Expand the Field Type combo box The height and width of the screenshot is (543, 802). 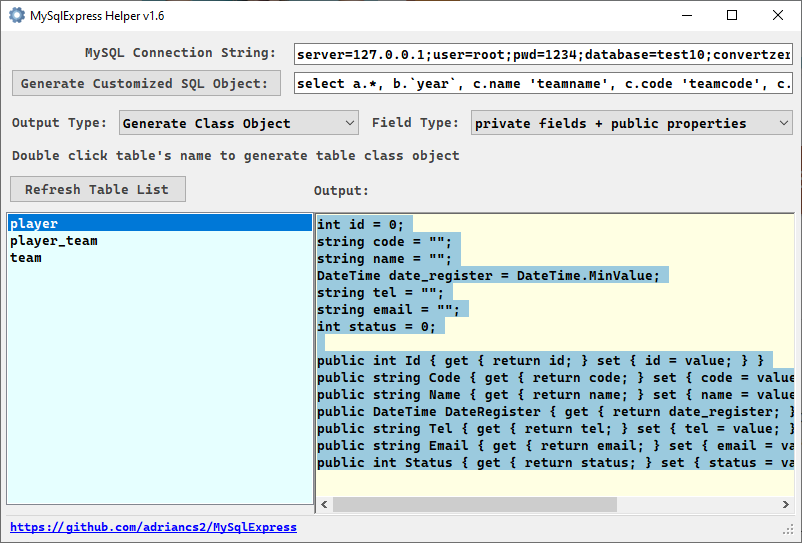[x=632, y=123]
